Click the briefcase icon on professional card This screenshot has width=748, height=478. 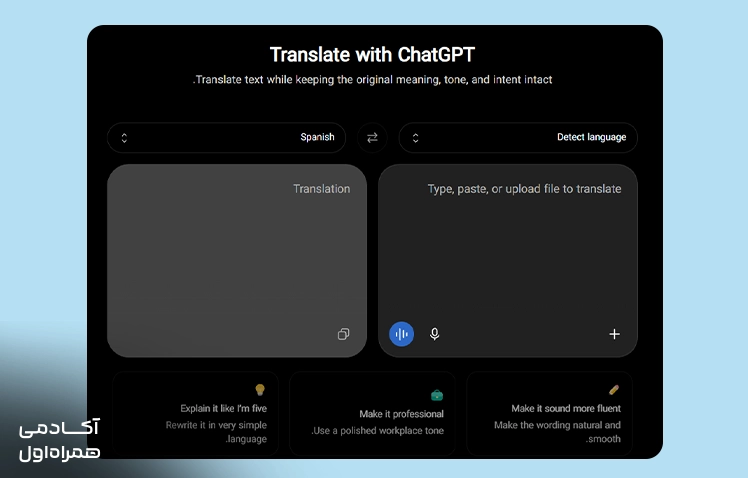pos(437,395)
